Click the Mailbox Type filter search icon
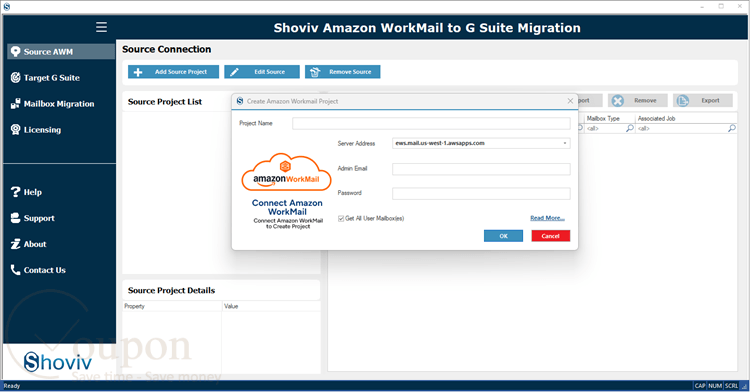The width and height of the screenshot is (750, 392). (629, 128)
